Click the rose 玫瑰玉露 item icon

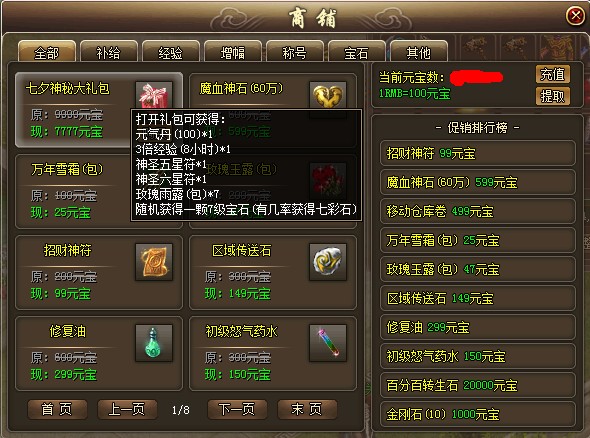328,181
